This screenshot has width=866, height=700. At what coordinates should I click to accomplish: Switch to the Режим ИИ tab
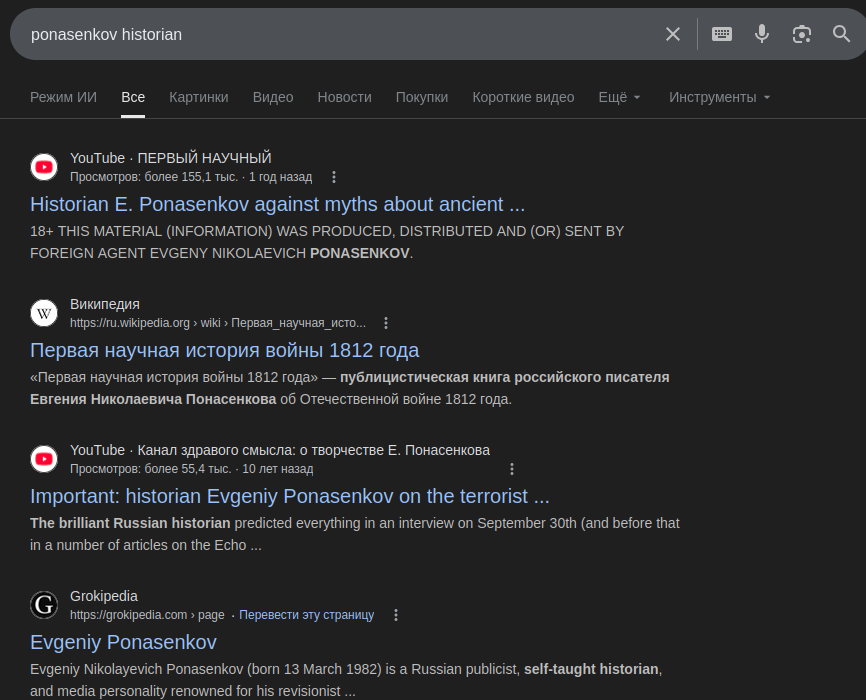click(64, 97)
